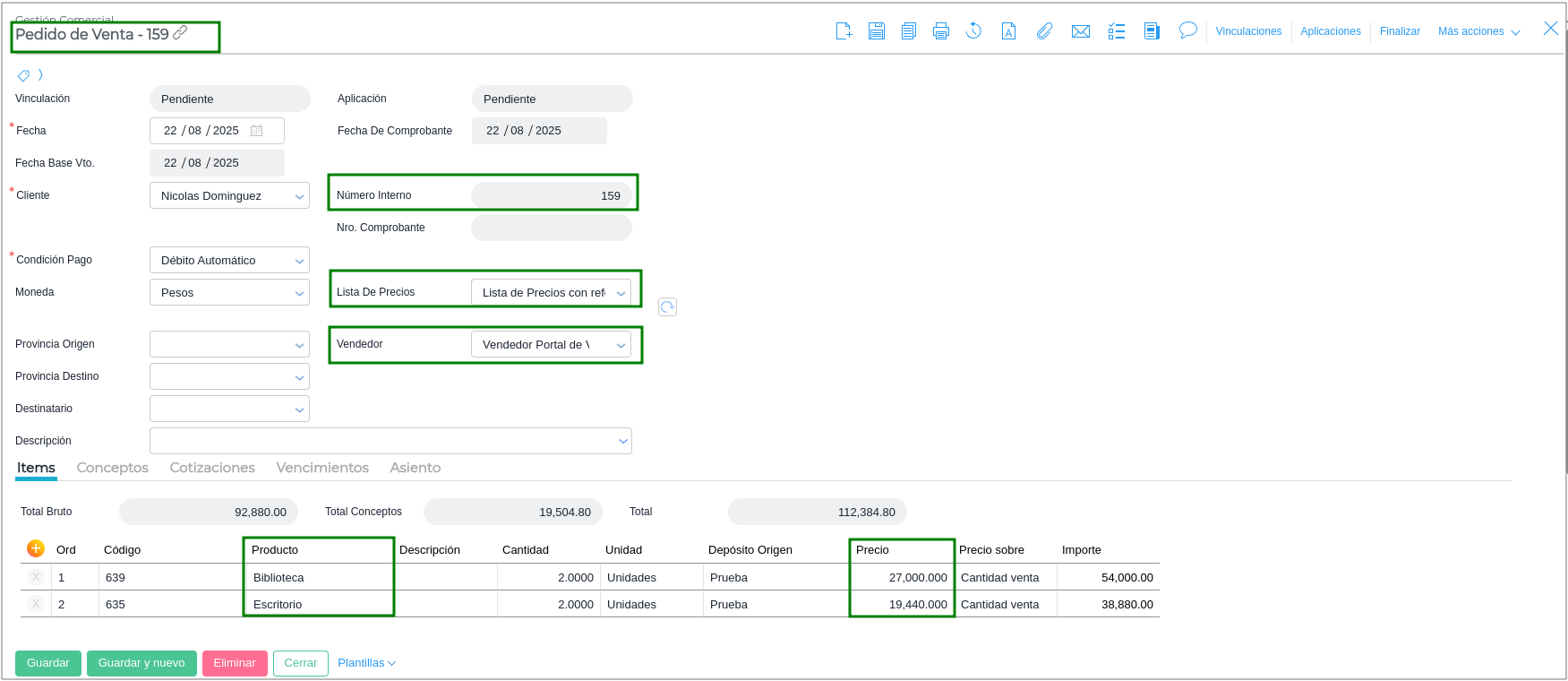The height and width of the screenshot is (681, 1568).
Task: Click the speech bubble comments icon
Action: 1187,30
